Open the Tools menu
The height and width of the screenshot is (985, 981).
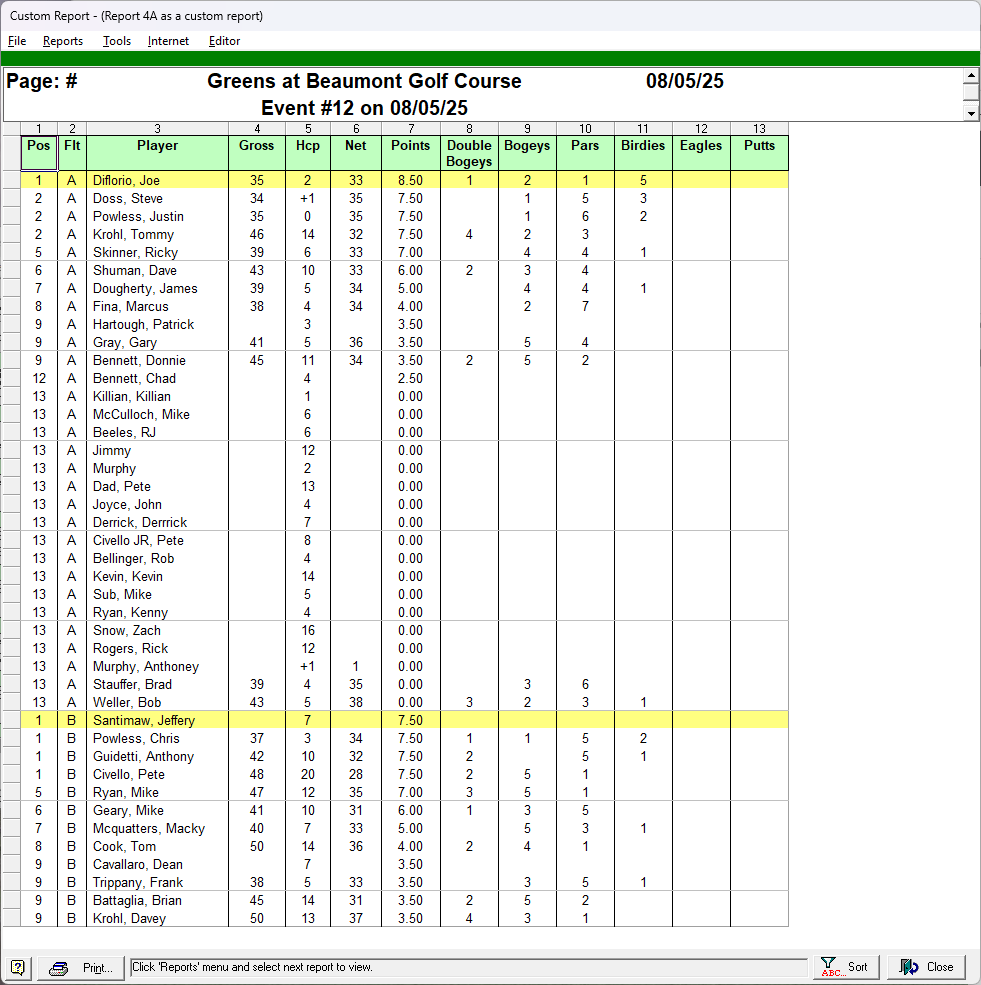(117, 41)
